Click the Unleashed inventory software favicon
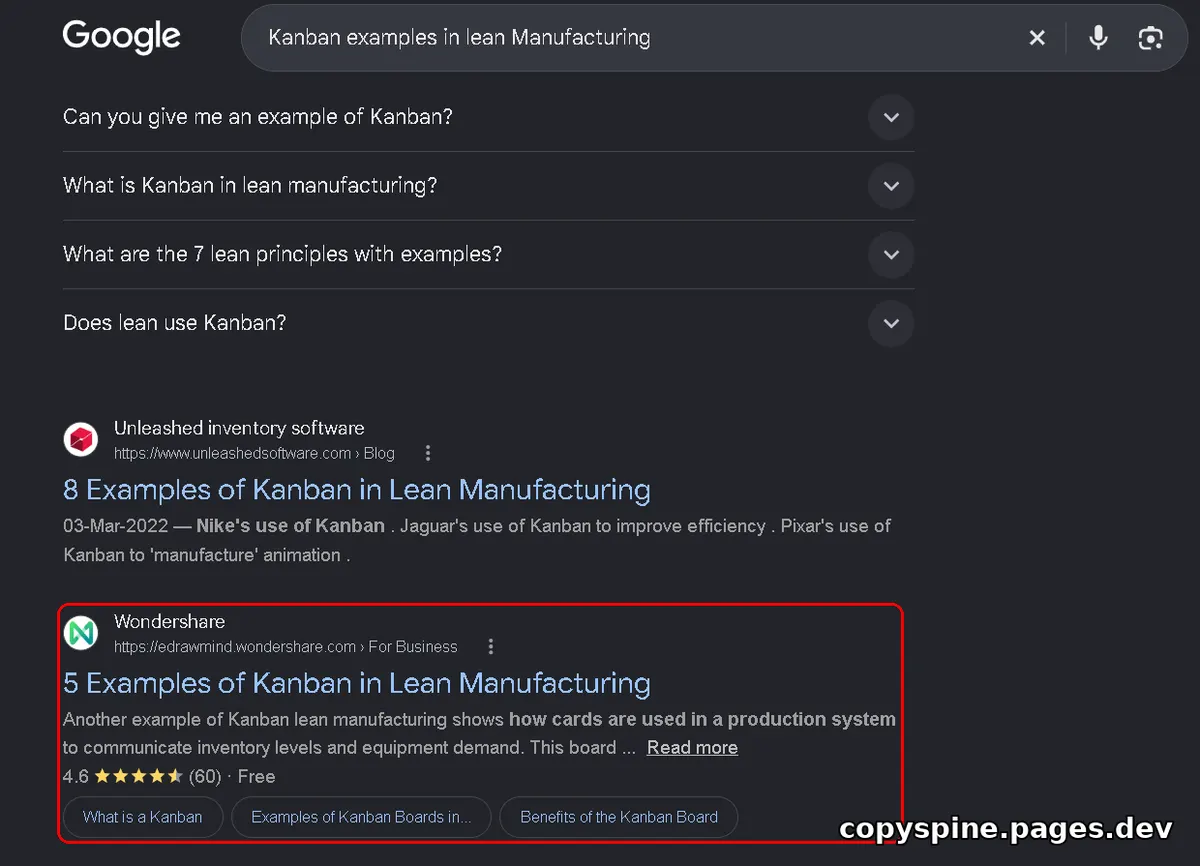 coord(81,439)
